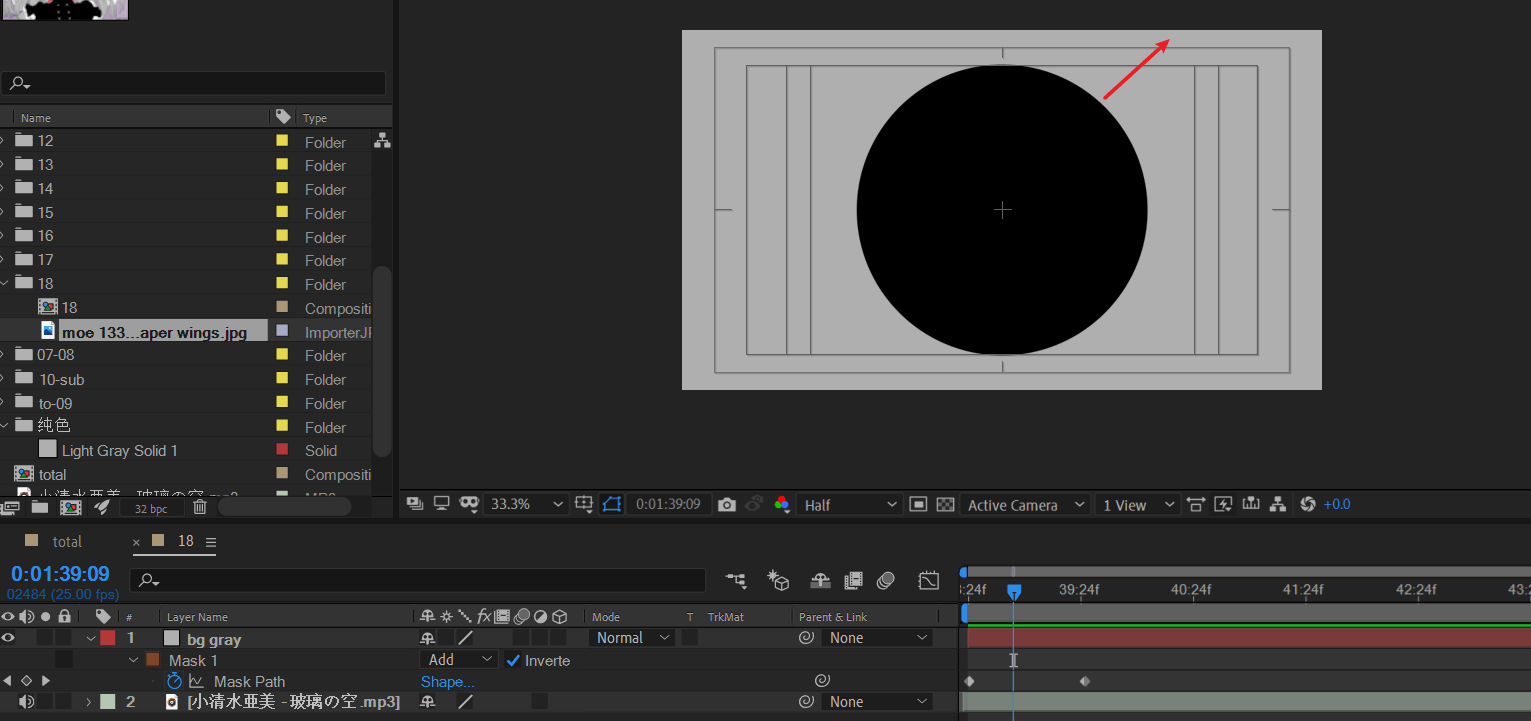
Task: Sort by the Name column header
Action: (36, 117)
